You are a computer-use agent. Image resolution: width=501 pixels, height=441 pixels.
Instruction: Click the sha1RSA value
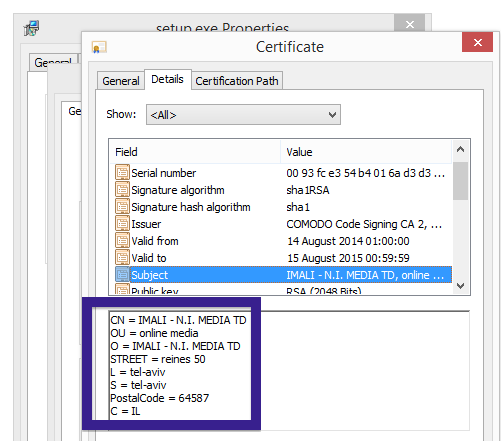[308, 190]
